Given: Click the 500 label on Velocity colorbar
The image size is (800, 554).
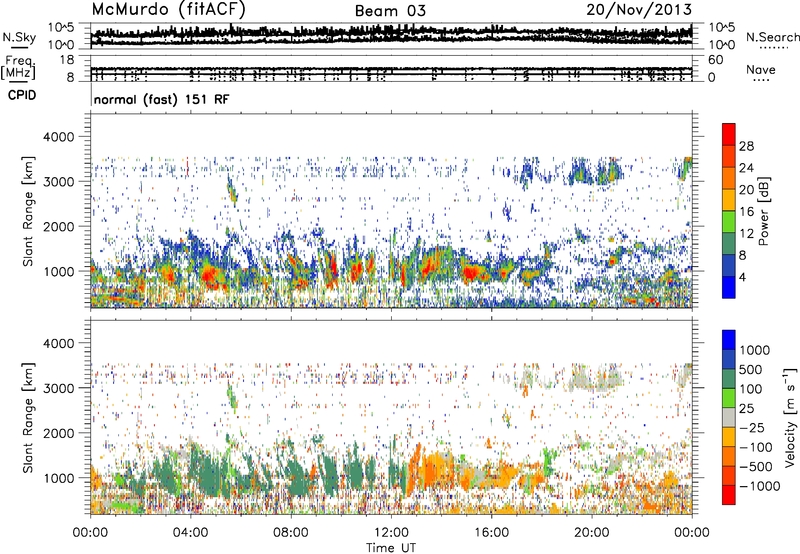Looking at the screenshot, I should point(751,370).
